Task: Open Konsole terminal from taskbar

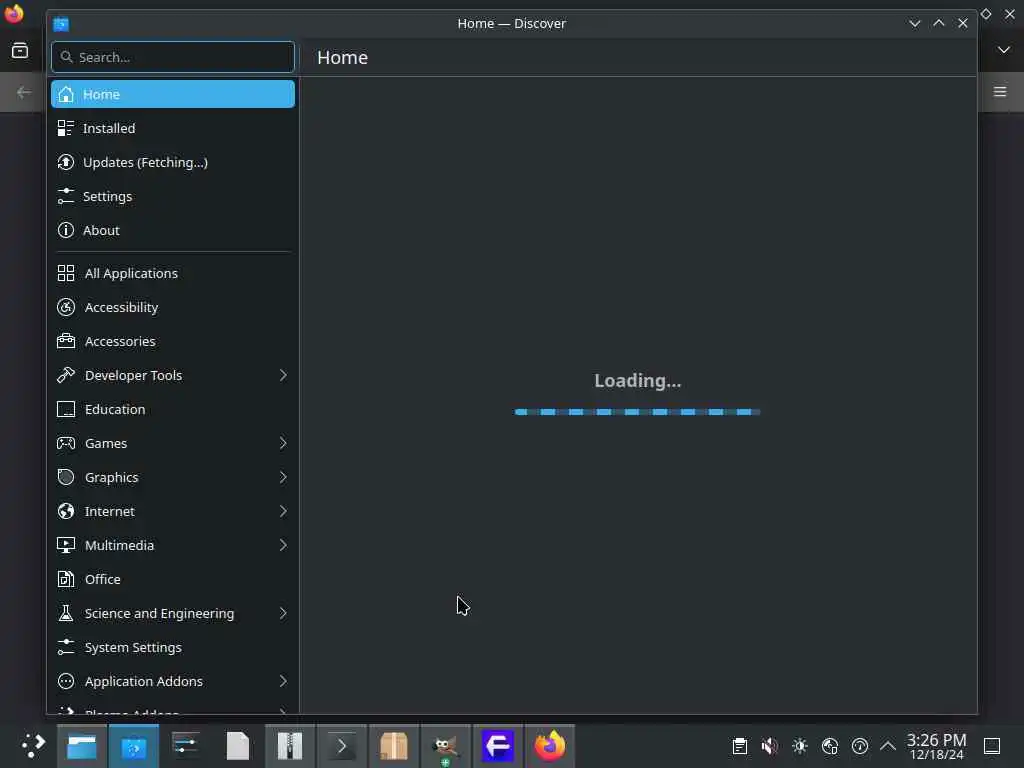Action: [342, 746]
